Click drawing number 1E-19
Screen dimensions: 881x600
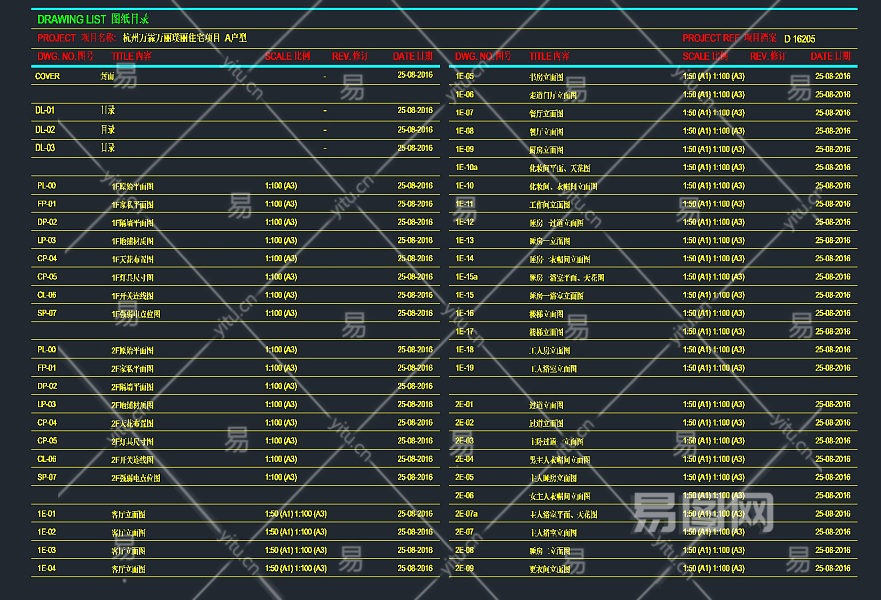[464, 368]
